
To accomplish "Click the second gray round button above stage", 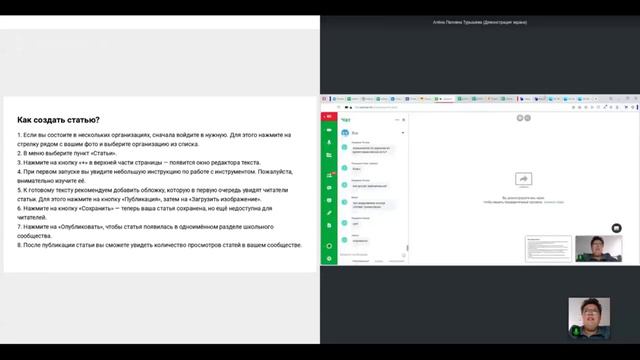I will tap(527, 118).
